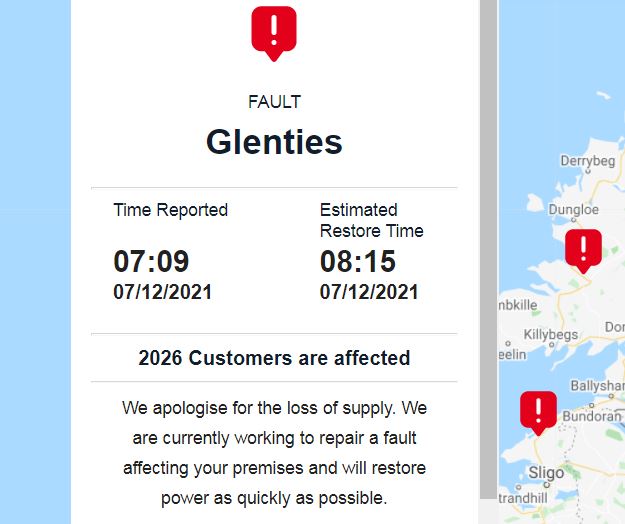Click the FAULT label text
Screen dimensions: 625x524
point(274,102)
